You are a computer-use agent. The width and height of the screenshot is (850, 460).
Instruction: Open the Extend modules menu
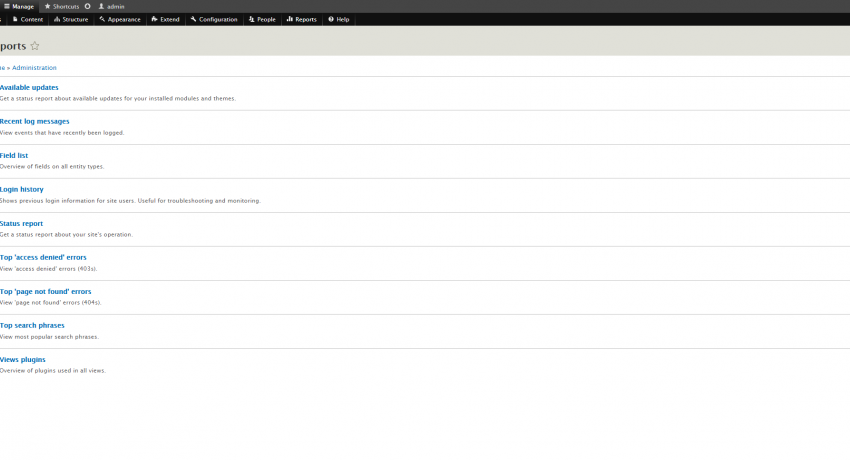[165, 20]
